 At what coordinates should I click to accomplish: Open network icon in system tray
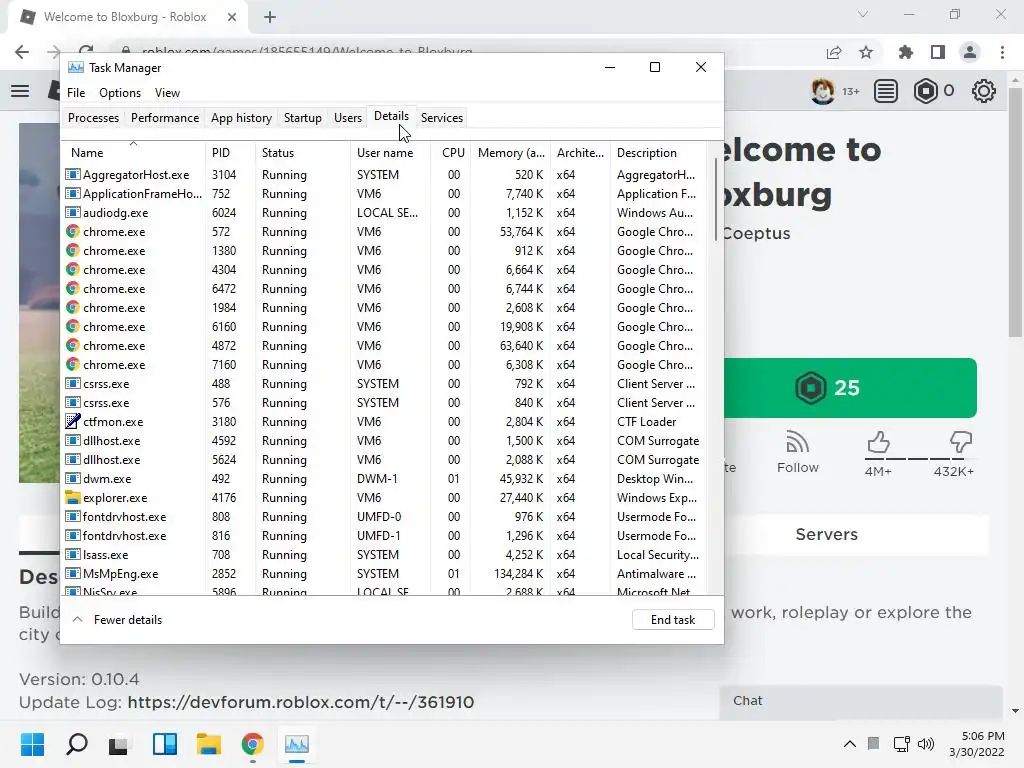coord(902,744)
